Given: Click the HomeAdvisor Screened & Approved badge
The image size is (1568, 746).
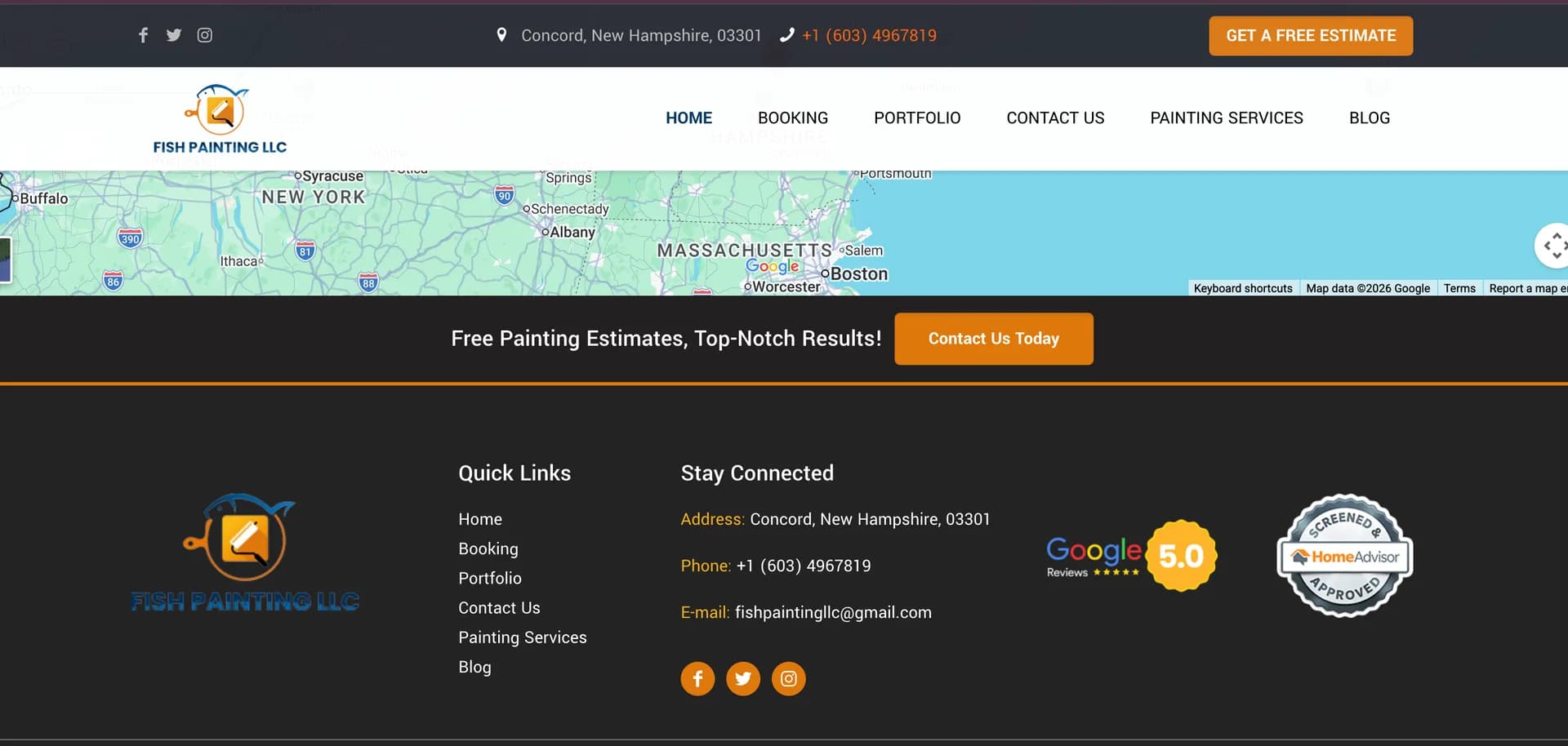Looking at the screenshot, I should pyautogui.click(x=1345, y=556).
